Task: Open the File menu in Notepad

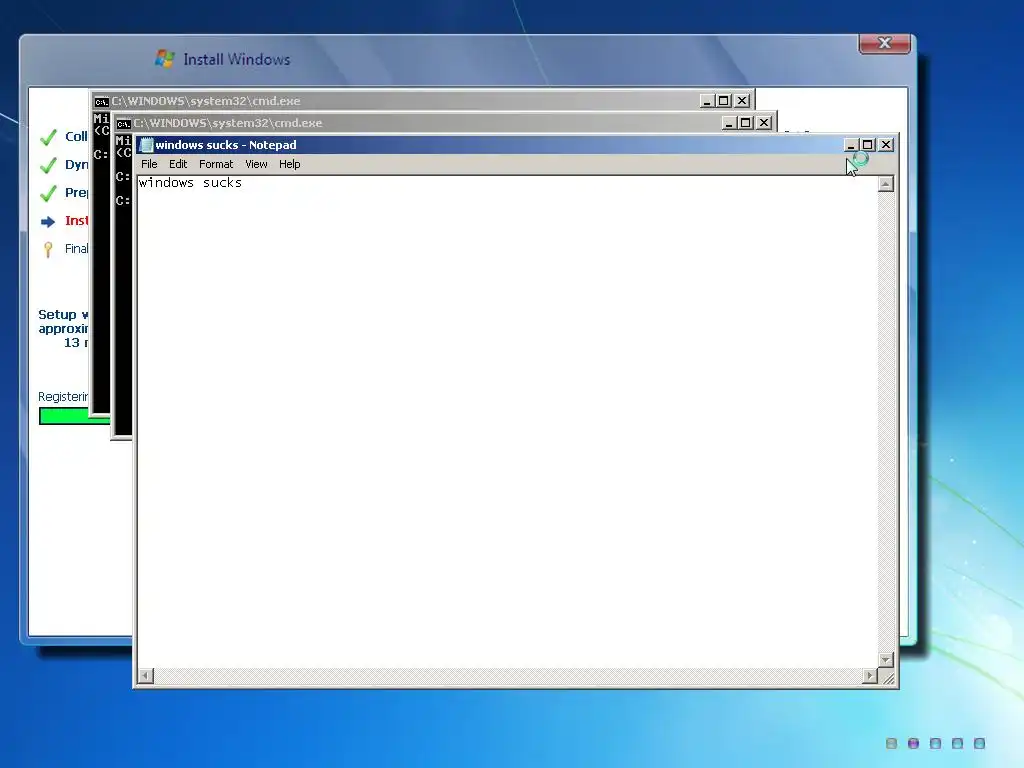Action: 149,164
